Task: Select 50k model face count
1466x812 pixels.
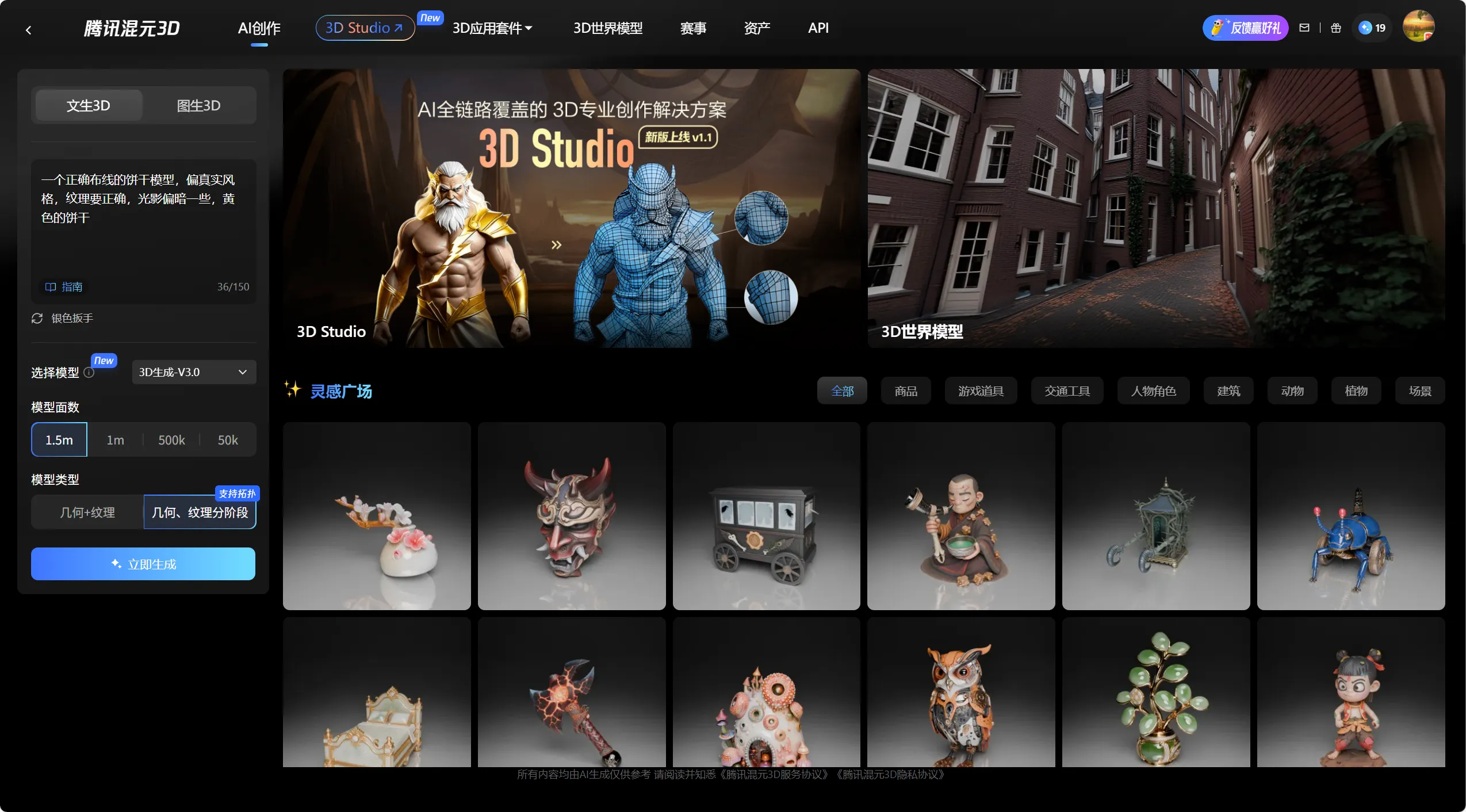Action: 228,440
